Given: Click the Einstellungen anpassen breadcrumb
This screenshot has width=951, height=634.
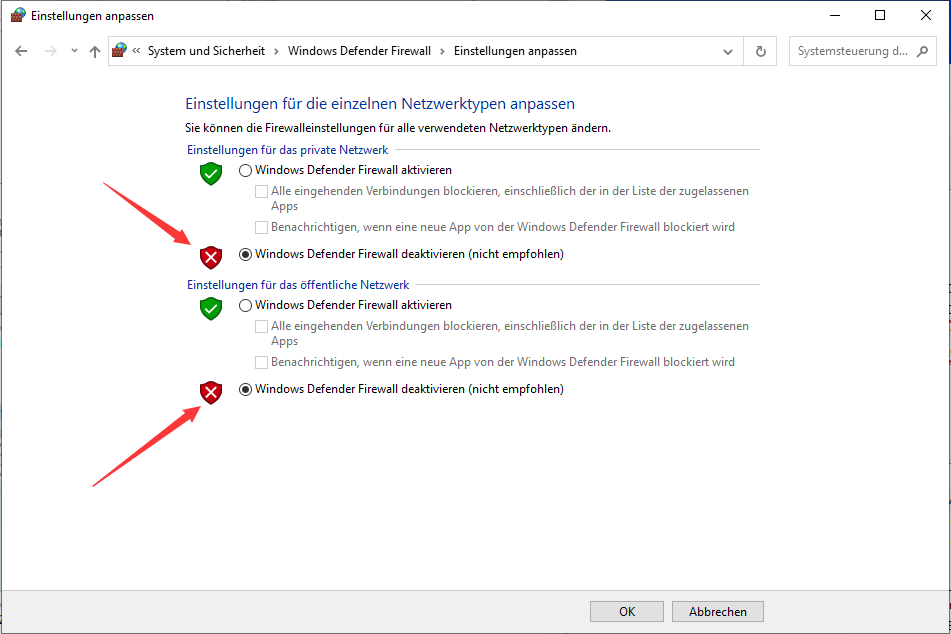Looking at the screenshot, I should [x=515, y=51].
